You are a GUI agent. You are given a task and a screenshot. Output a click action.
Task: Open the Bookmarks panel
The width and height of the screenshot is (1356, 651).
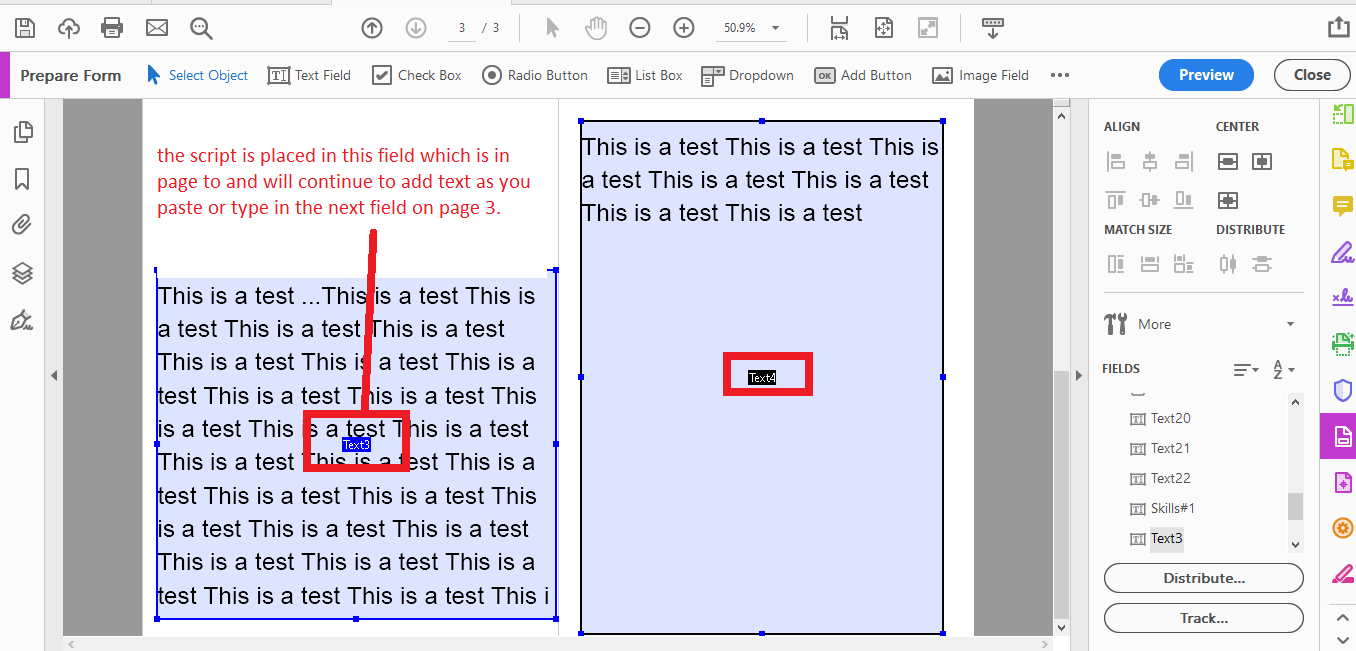[x=24, y=178]
